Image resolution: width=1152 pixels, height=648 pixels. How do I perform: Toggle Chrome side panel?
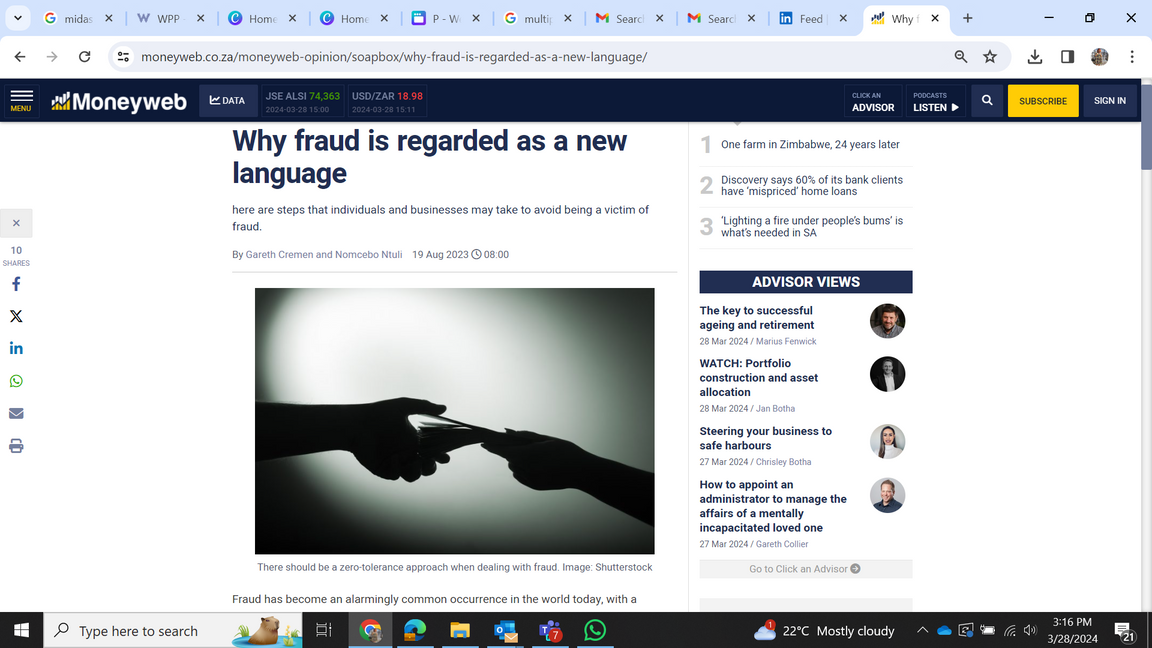(x=1068, y=57)
